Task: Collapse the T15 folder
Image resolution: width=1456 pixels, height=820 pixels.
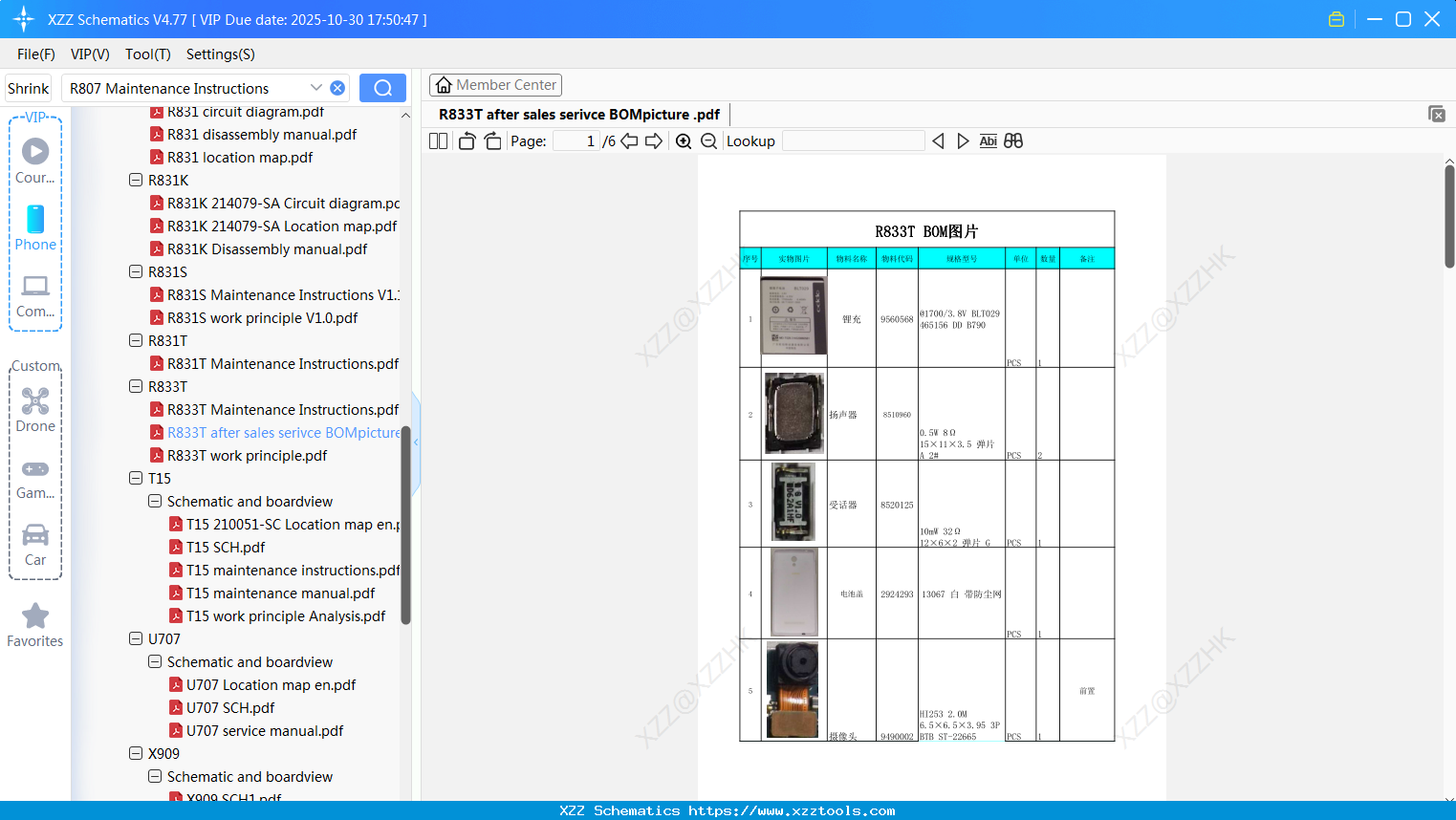Action: (x=136, y=478)
